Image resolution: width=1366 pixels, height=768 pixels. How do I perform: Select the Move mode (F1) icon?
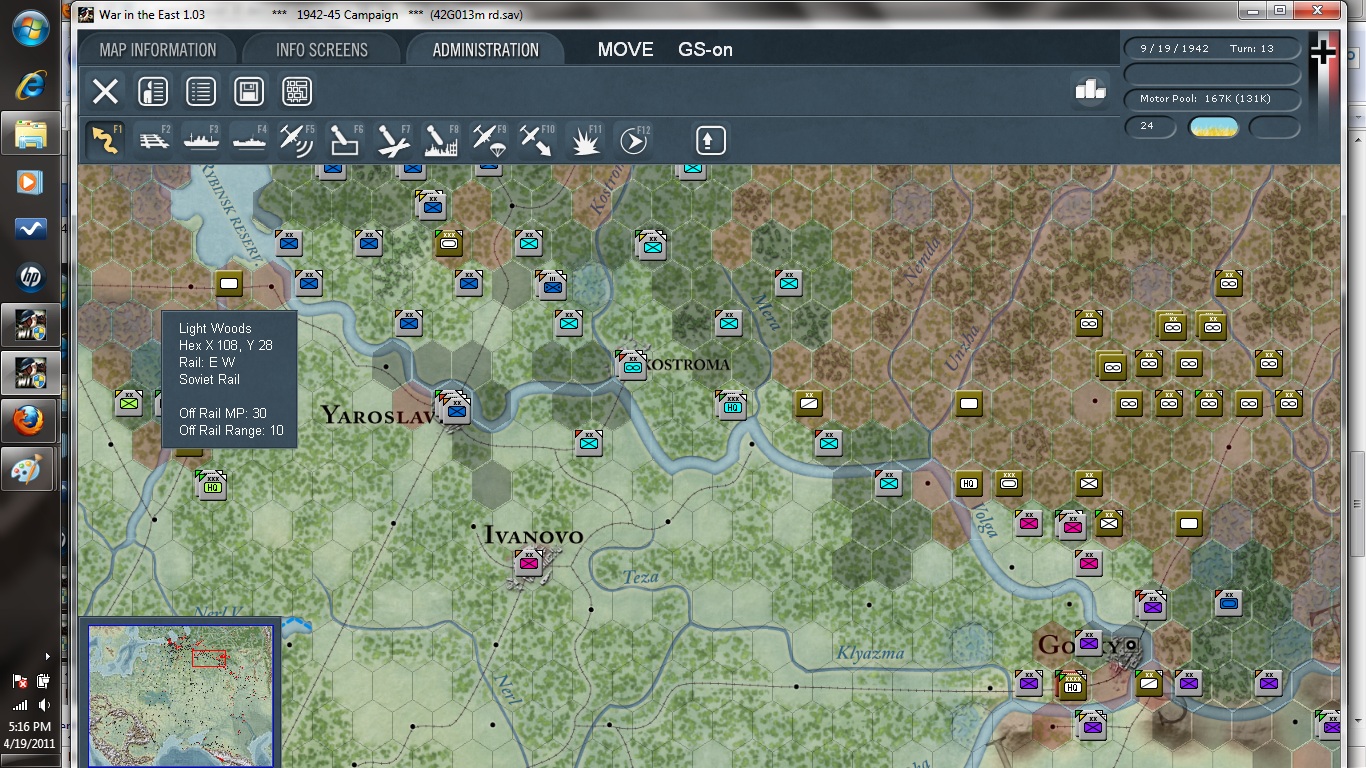coord(105,140)
